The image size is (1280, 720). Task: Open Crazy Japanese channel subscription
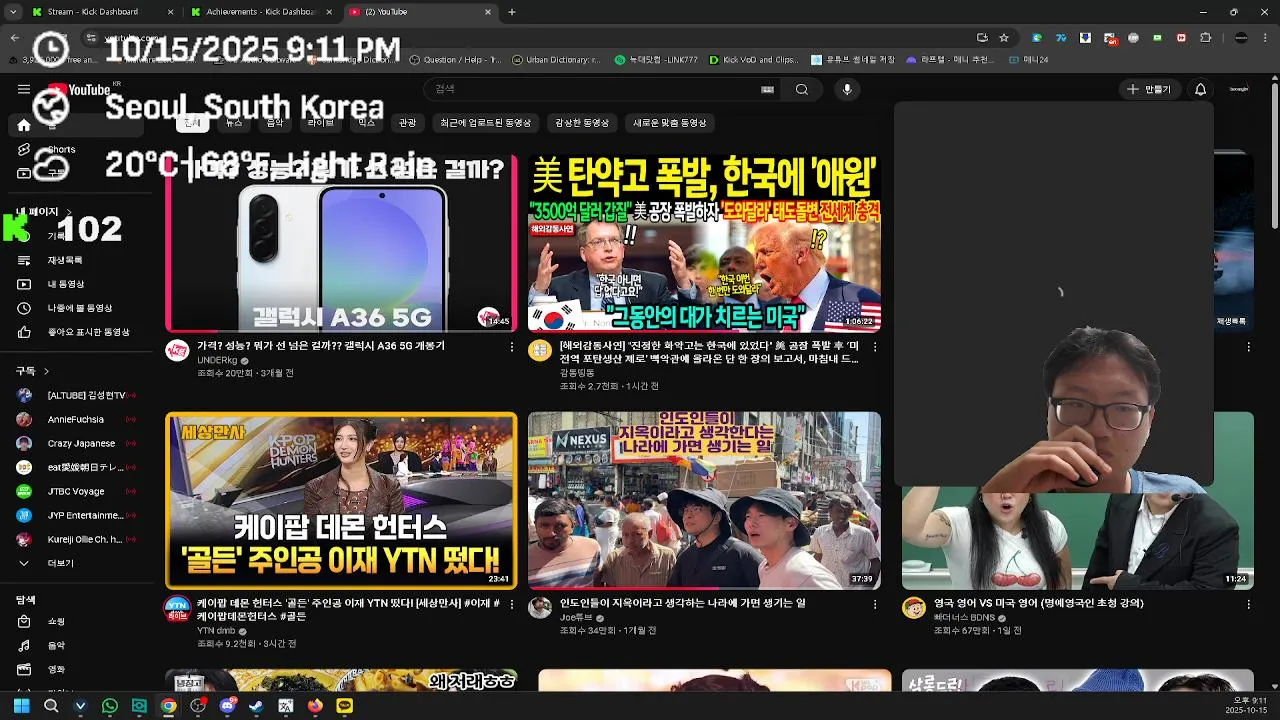pos(75,443)
